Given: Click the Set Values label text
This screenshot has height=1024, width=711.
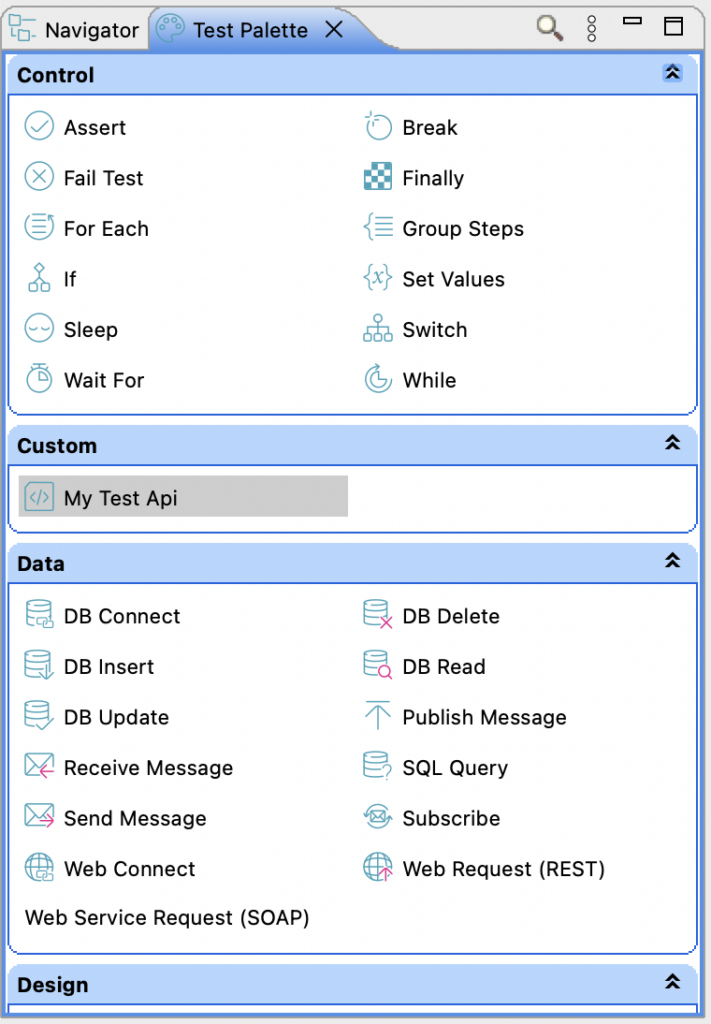Looking at the screenshot, I should click(453, 279).
